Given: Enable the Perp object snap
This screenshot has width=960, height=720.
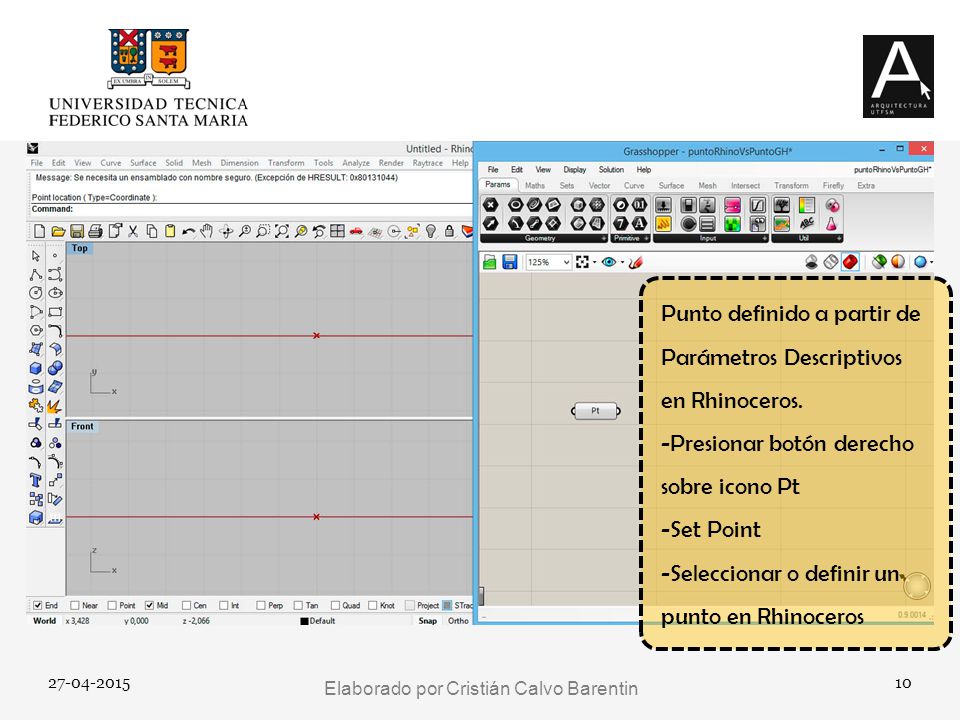Looking at the screenshot, I should pyautogui.click(x=261, y=606).
